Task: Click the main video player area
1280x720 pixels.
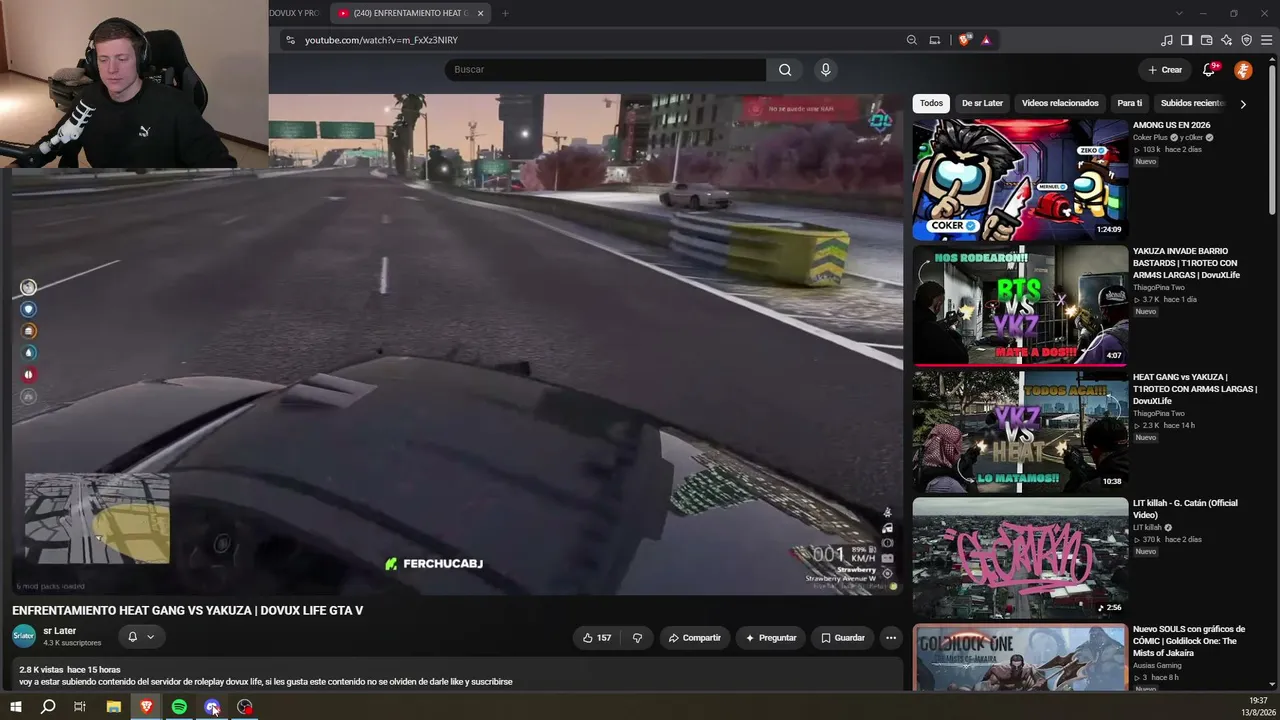Action: tap(457, 345)
